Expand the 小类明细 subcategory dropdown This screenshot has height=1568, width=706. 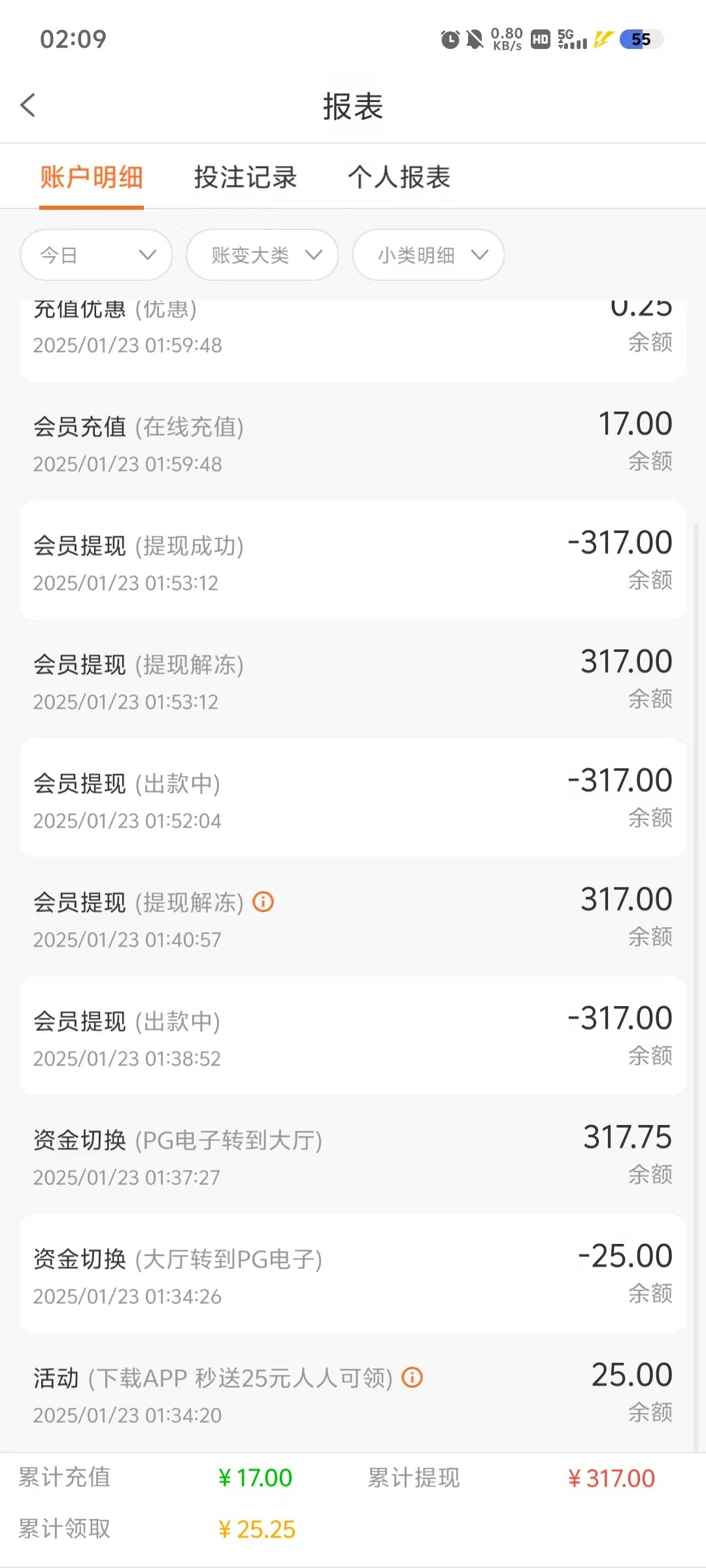(x=428, y=255)
